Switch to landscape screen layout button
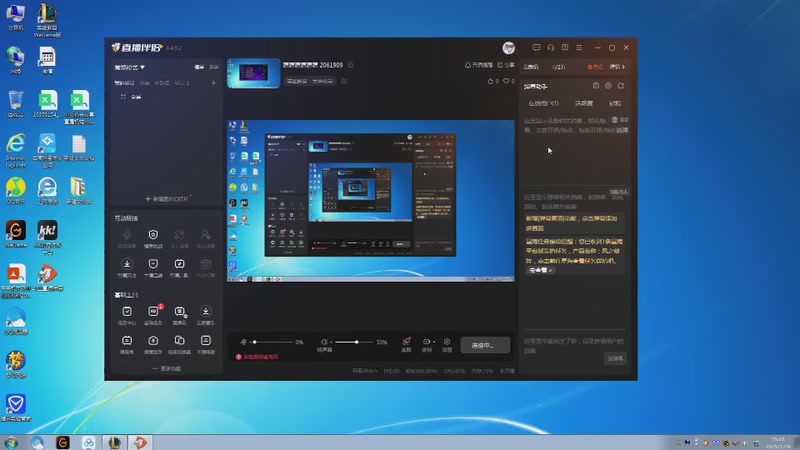The height and width of the screenshot is (450, 800). pyautogui.click(x=199, y=67)
